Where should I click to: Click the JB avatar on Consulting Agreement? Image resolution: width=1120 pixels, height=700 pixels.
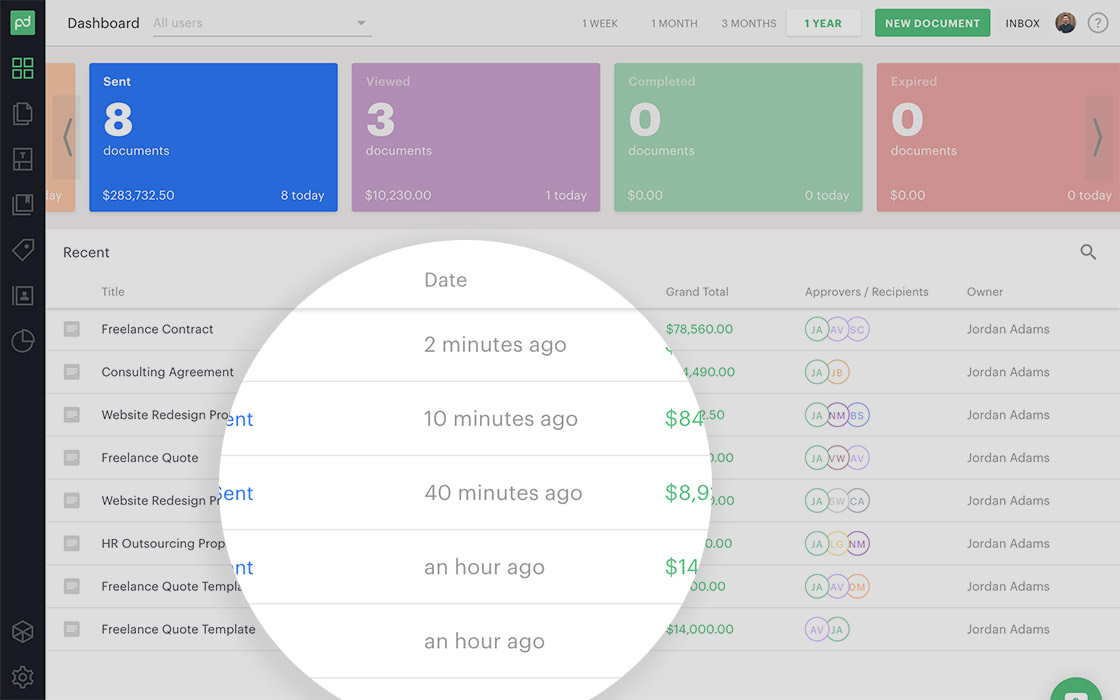[837, 372]
